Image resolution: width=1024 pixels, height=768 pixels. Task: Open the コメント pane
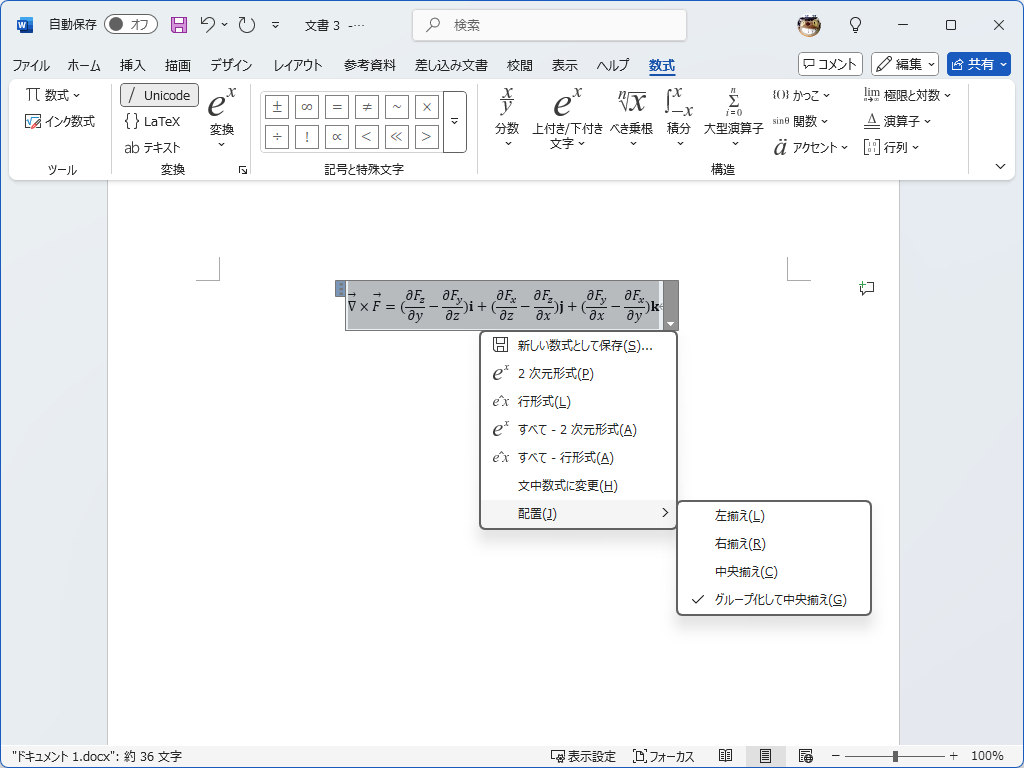pyautogui.click(x=829, y=63)
